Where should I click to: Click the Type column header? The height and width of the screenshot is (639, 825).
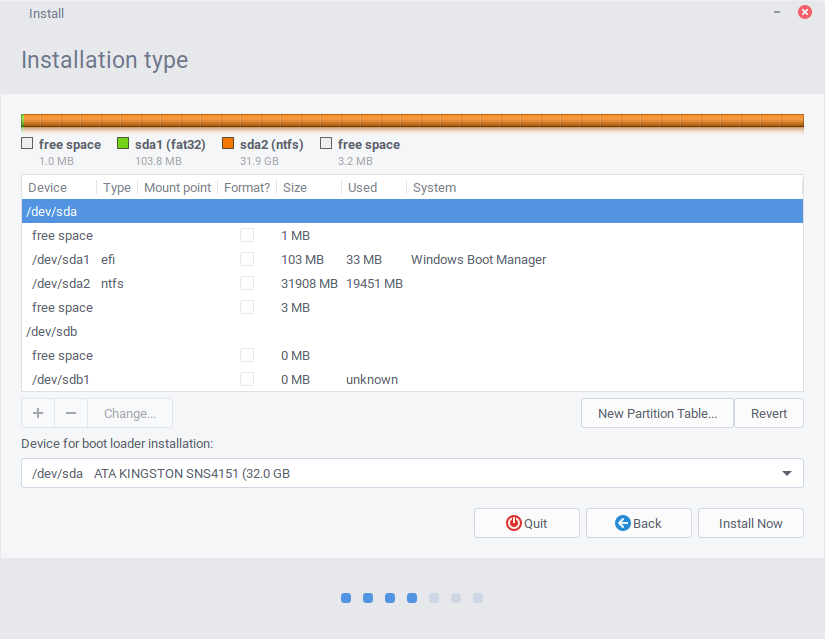117,187
